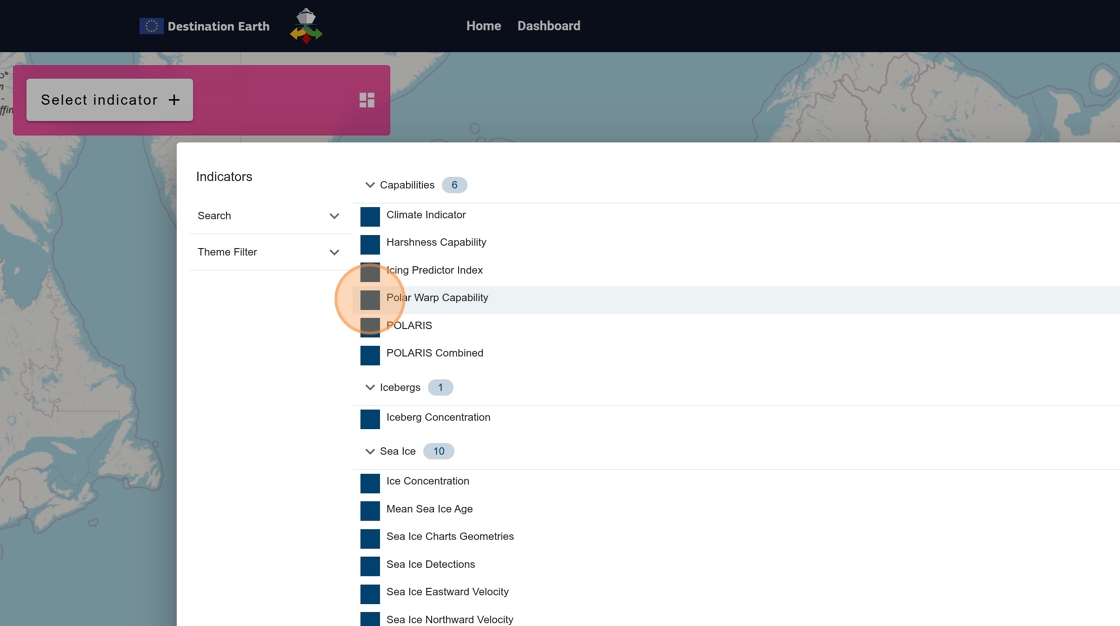Viewport: 1120px width, 626px height.
Task: Select the Iceberg Concentration entry
Action: click(438, 417)
